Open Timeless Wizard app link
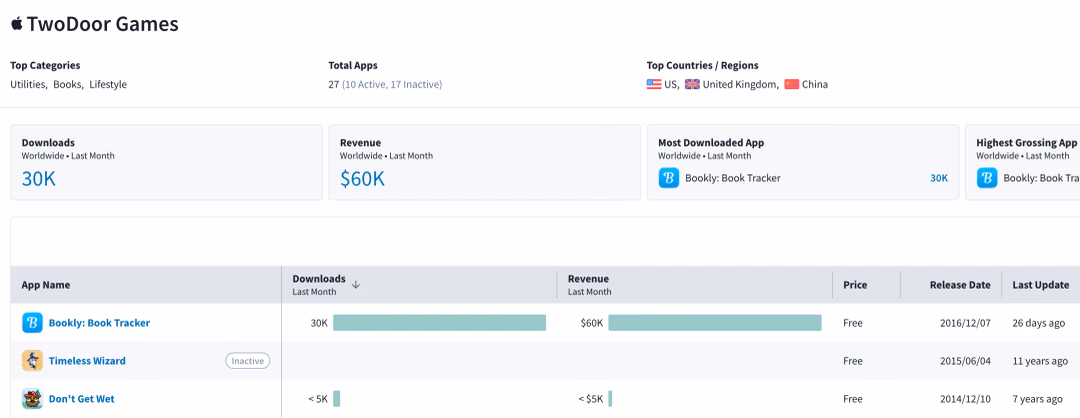The height and width of the screenshot is (418, 1080). 87,360
